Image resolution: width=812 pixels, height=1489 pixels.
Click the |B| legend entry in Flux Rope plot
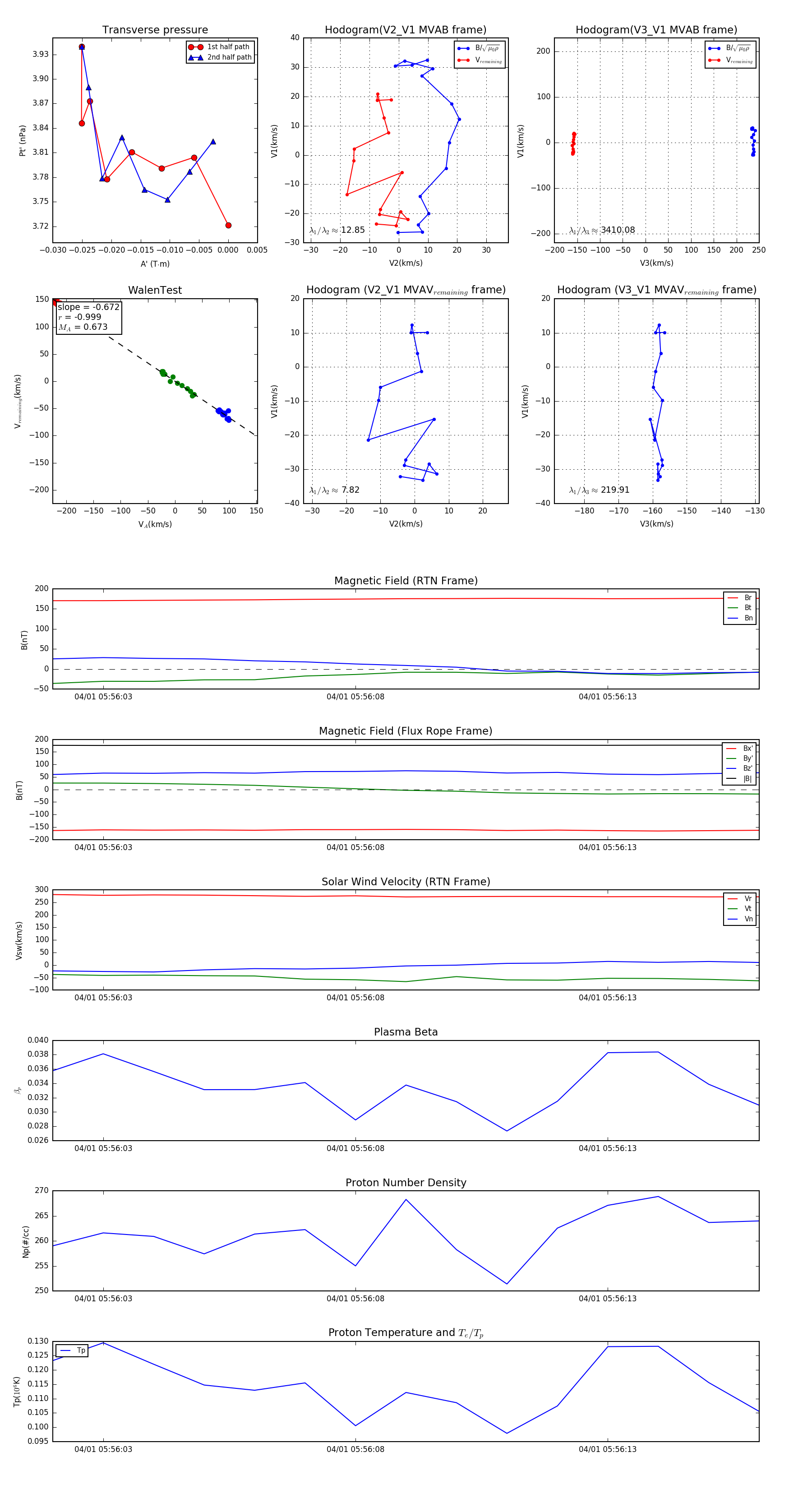[747, 779]
